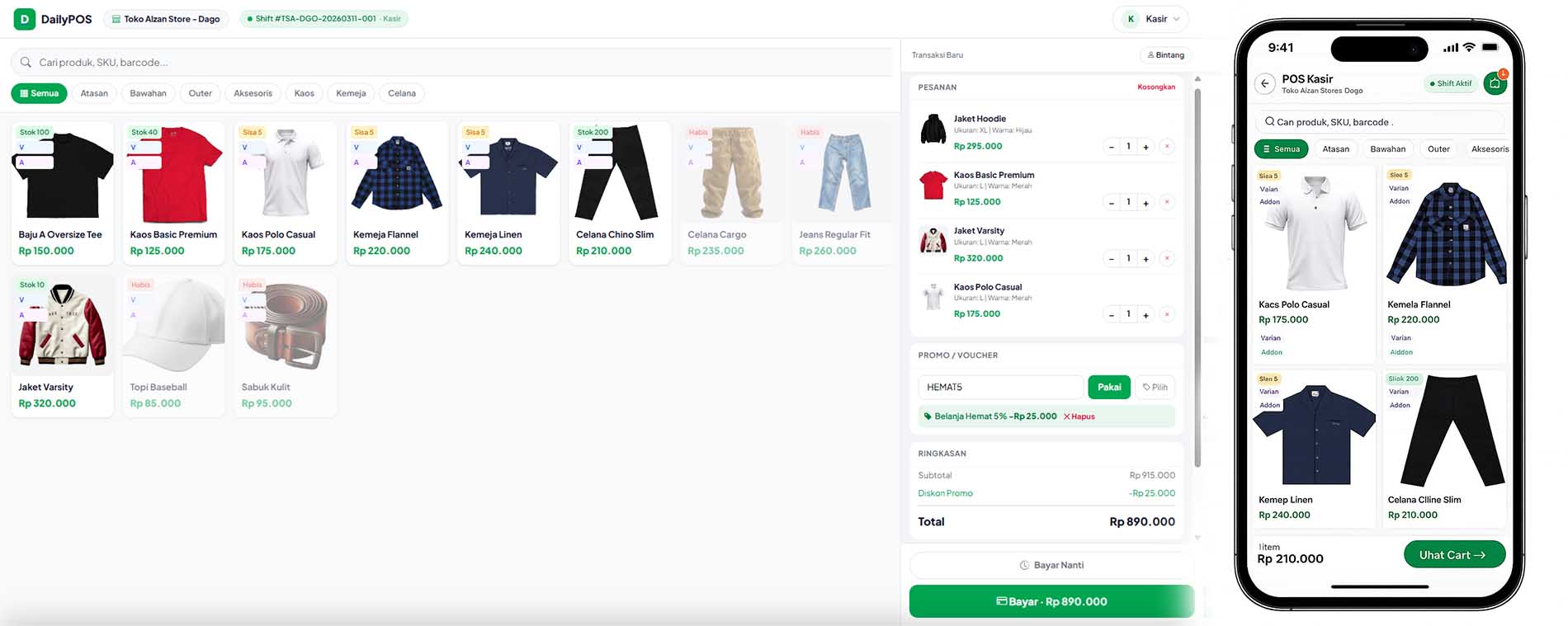Add Kaos Basic Premium product card
Viewport: 1568px width, 626px height.
(x=174, y=193)
